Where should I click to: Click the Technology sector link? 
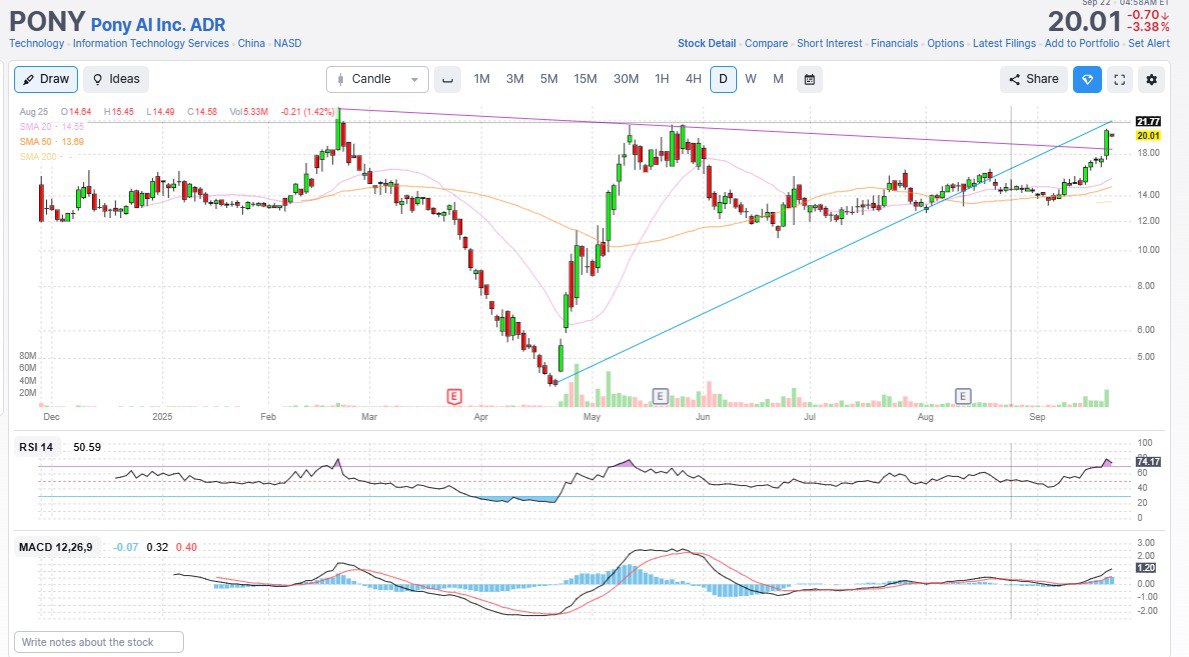36,43
